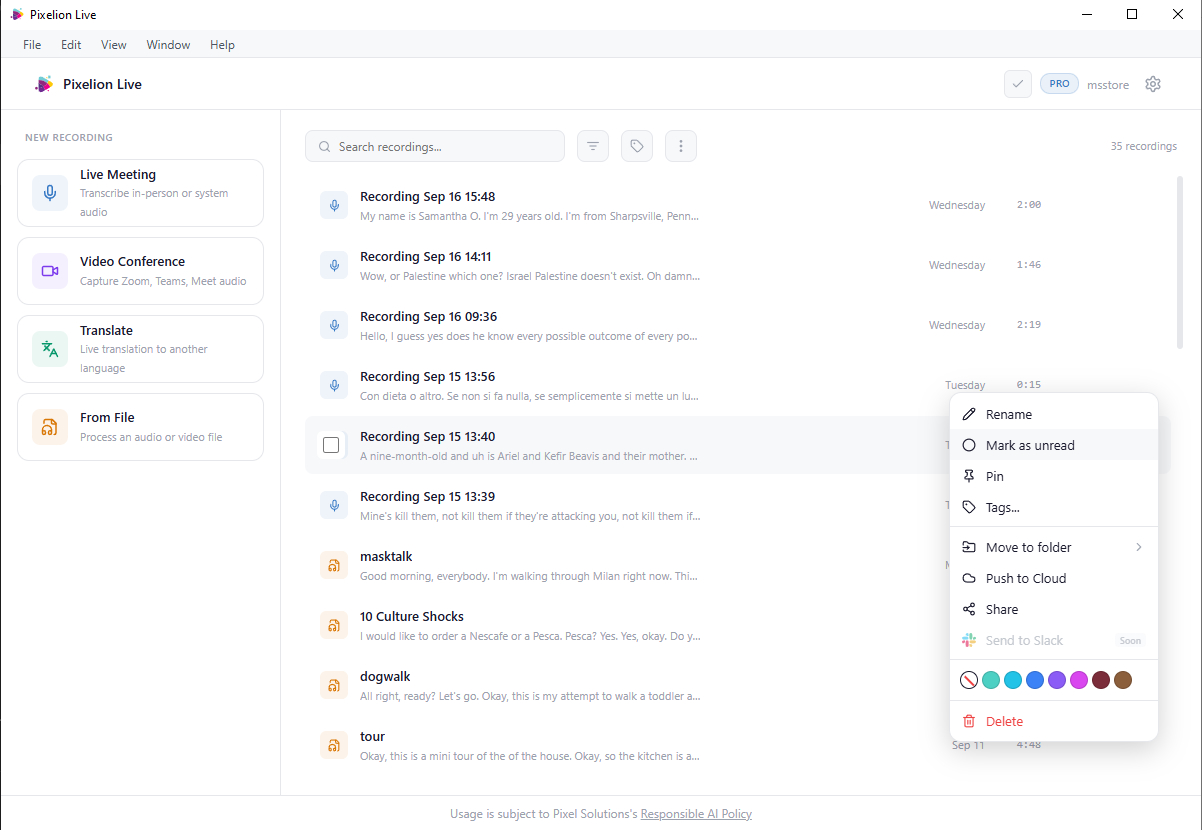Click the From File audio icon

[x=50, y=427]
